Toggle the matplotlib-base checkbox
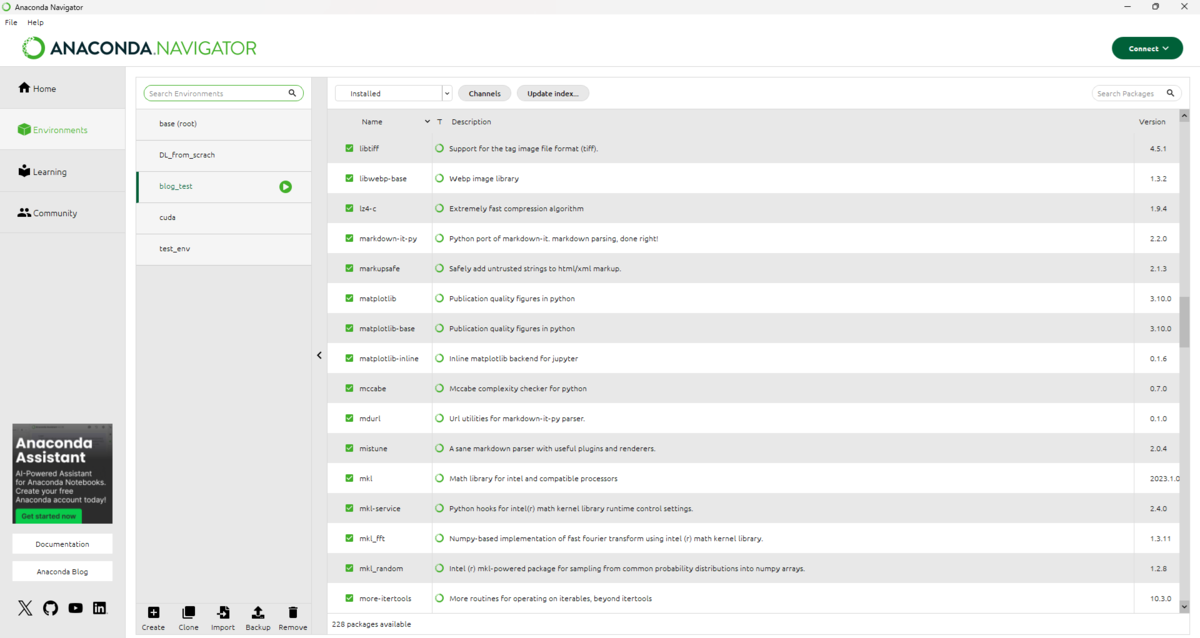The image size is (1200, 638). point(349,328)
